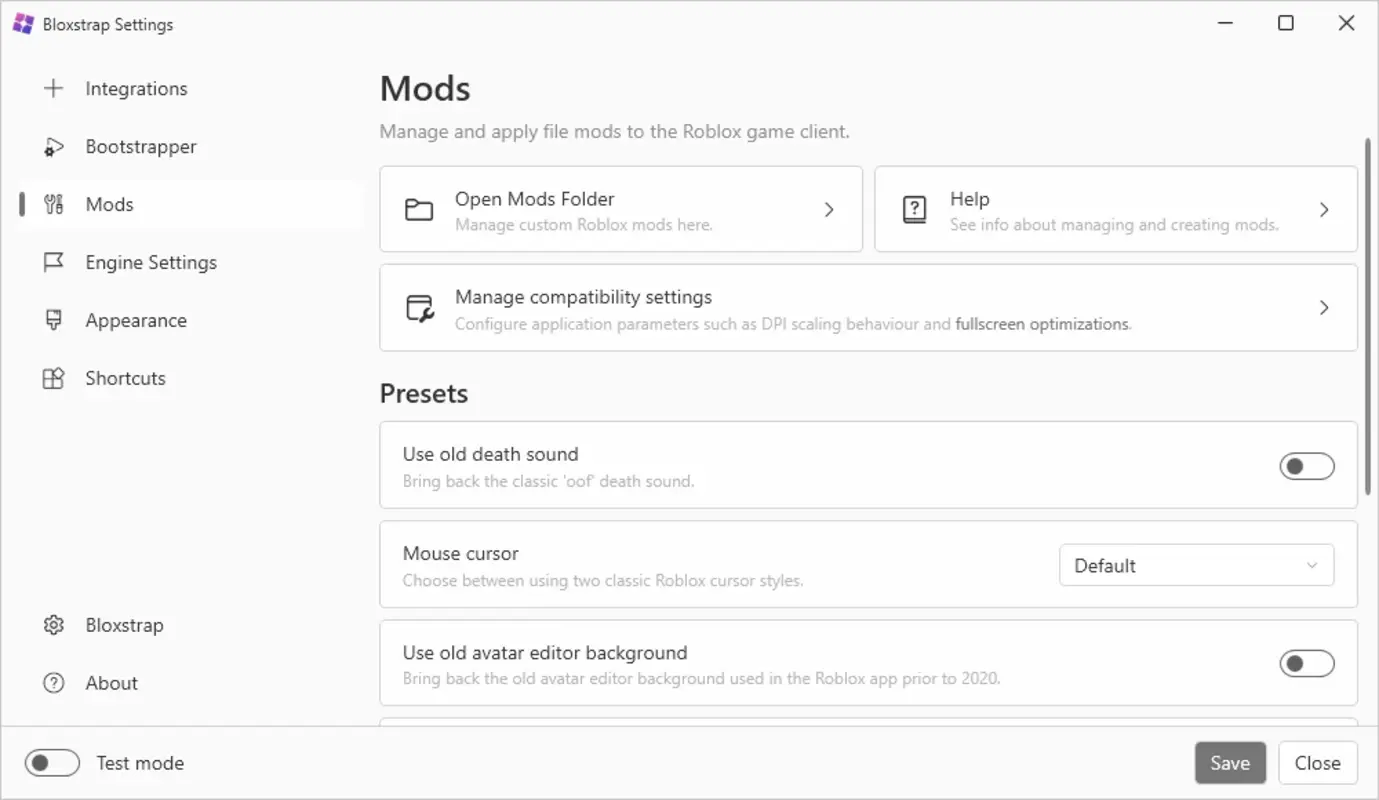Click the About question mark icon
The height and width of the screenshot is (800, 1379).
pyautogui.click(x=54, y=683)
